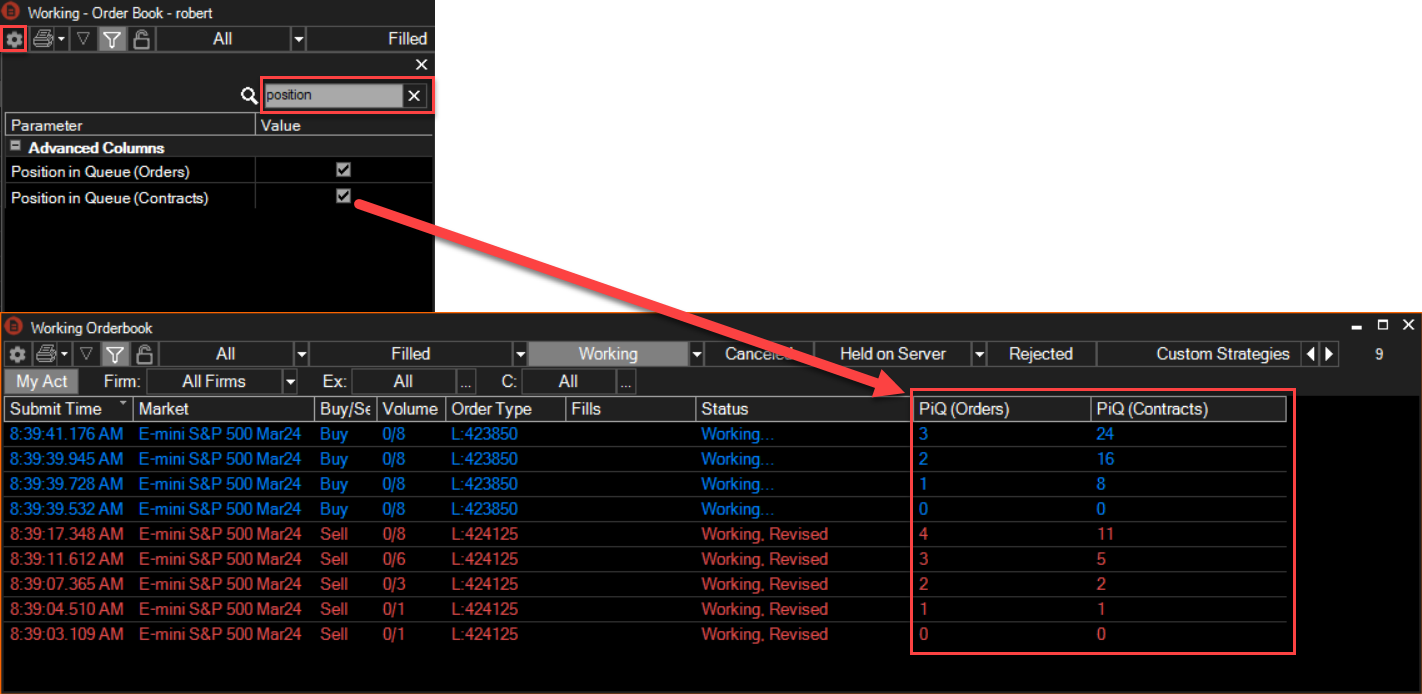Open settings gear in top Order Book window
Viewport: 1422px width, 694px height.
[x=14, y=39]
